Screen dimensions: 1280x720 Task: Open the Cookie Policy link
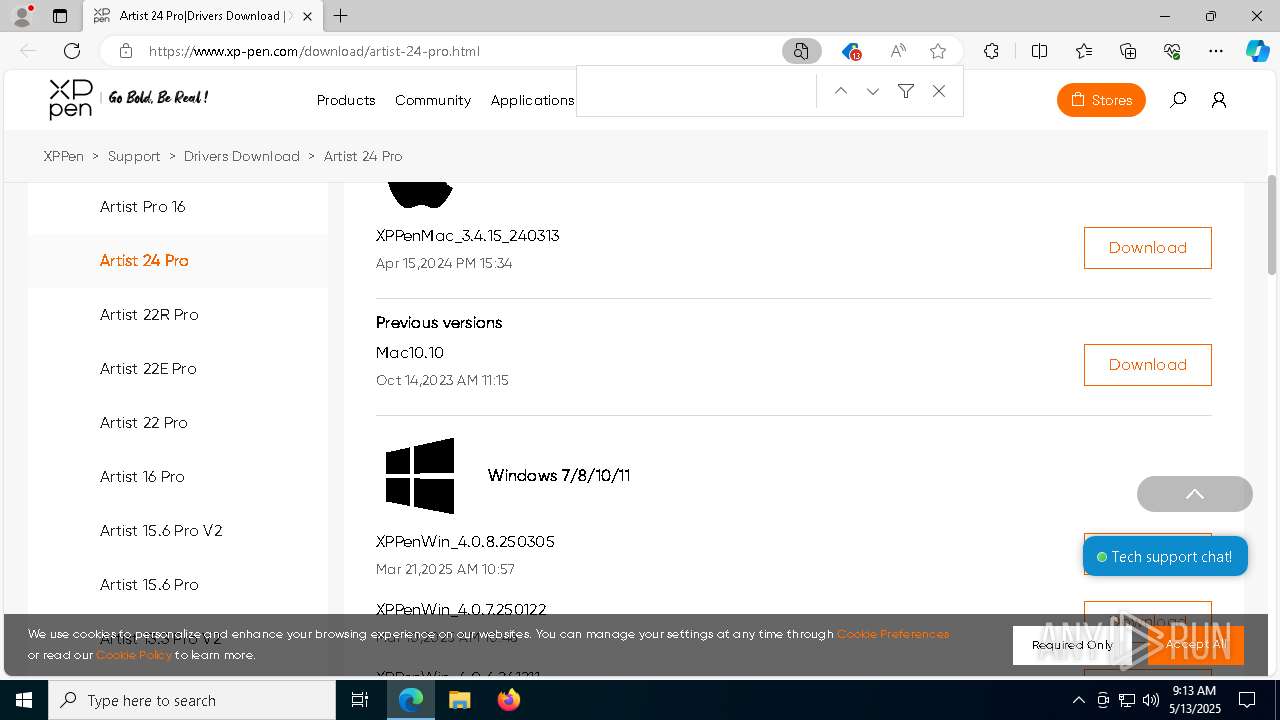point(134,655)
